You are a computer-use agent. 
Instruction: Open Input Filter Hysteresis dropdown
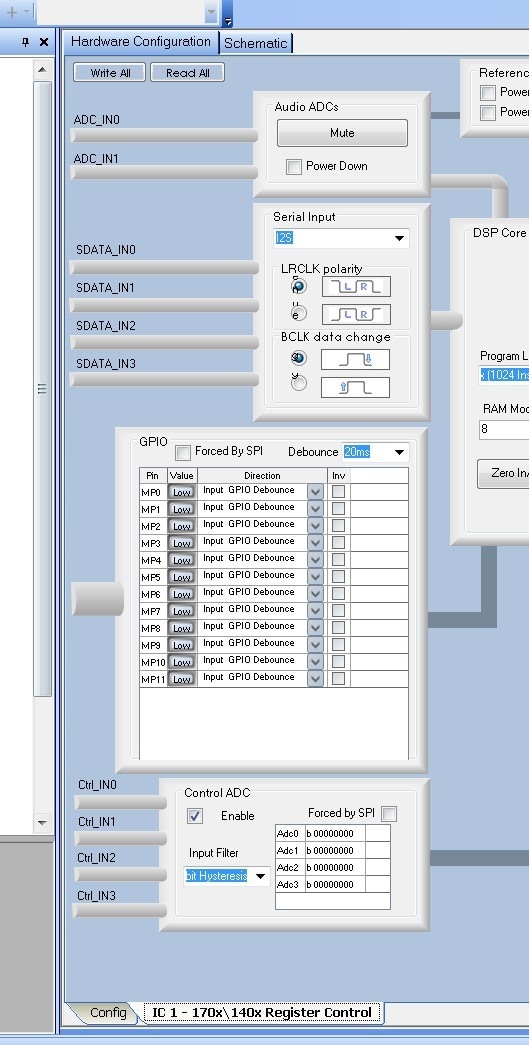(x=261, y=876)
